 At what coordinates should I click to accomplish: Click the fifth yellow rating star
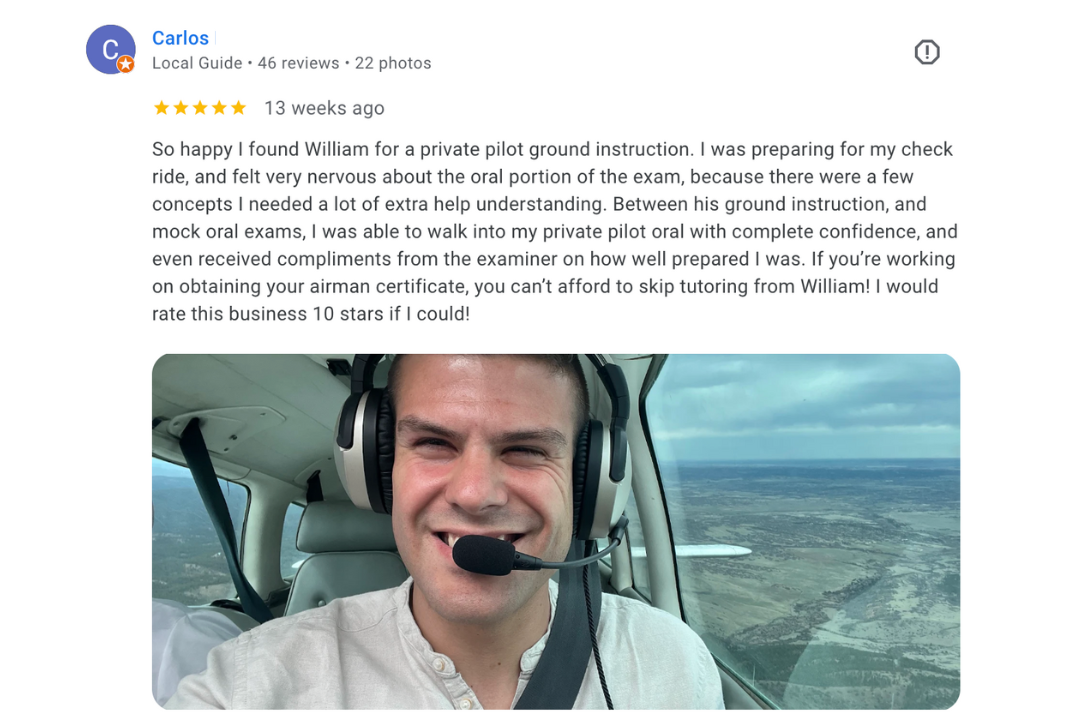238,108
